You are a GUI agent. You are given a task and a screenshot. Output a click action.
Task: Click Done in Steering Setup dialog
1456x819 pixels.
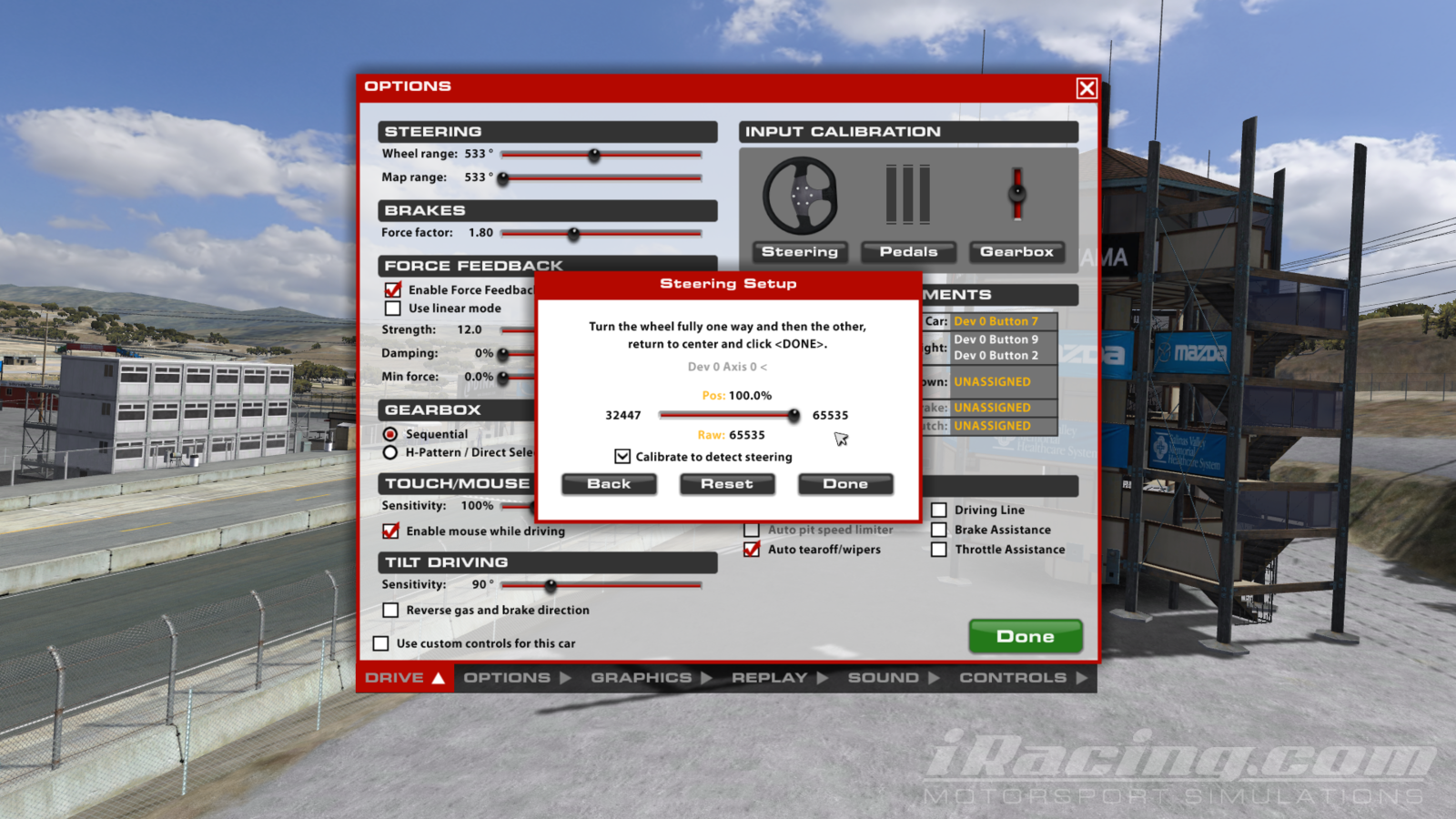(845, 484)
